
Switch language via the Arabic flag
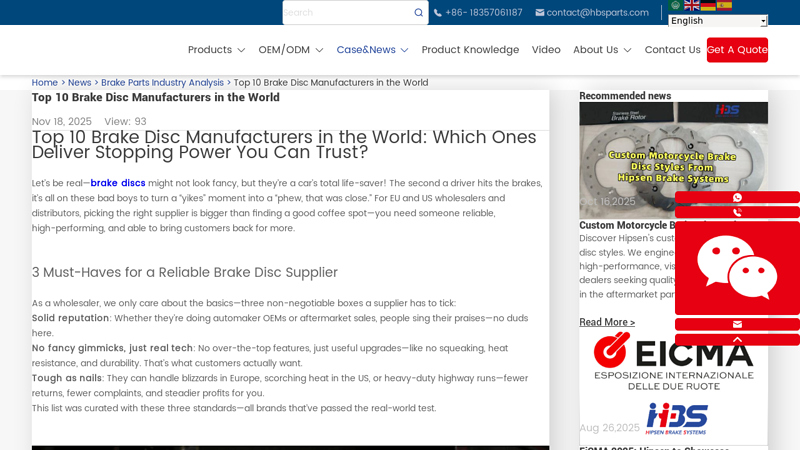point(676,5)
